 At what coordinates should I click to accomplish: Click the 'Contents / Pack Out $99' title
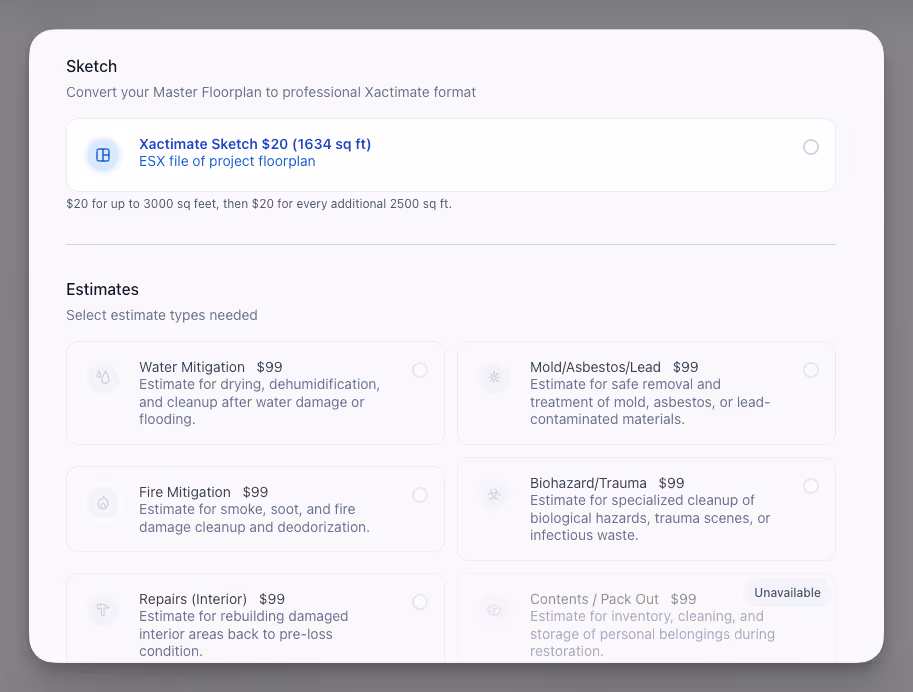(x=613, y=599)
